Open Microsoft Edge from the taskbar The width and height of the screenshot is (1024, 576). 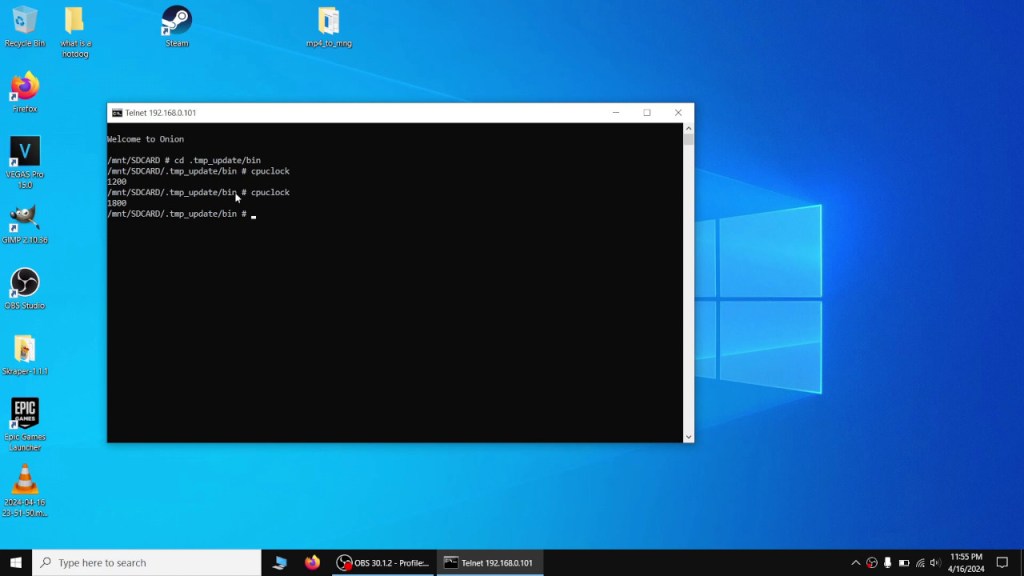click(x=280, y=562)
